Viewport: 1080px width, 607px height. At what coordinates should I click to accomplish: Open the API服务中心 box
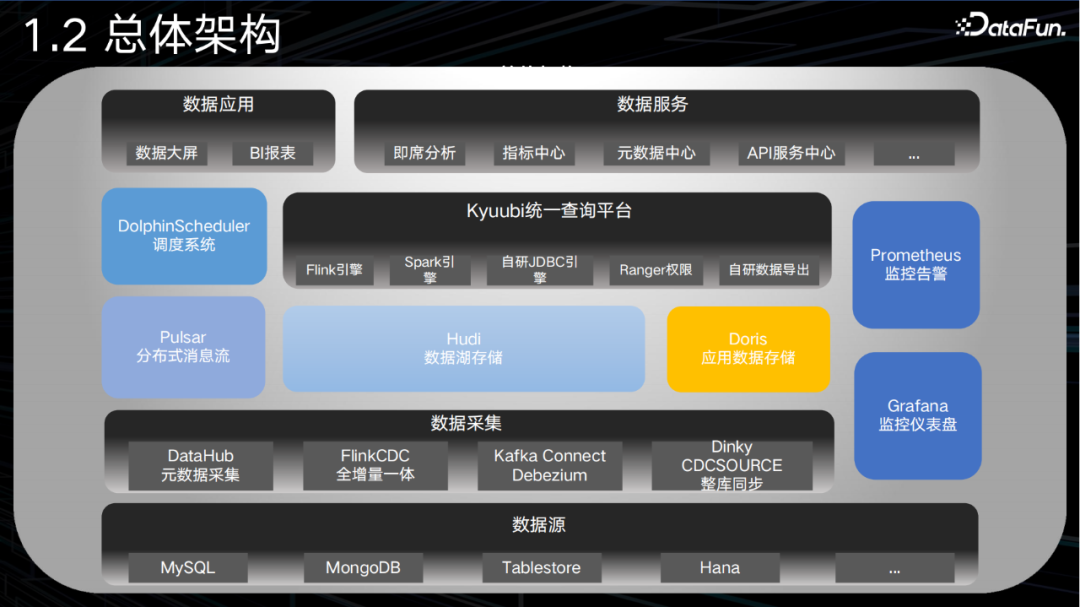pyautogui.click(x=791, y=153)
